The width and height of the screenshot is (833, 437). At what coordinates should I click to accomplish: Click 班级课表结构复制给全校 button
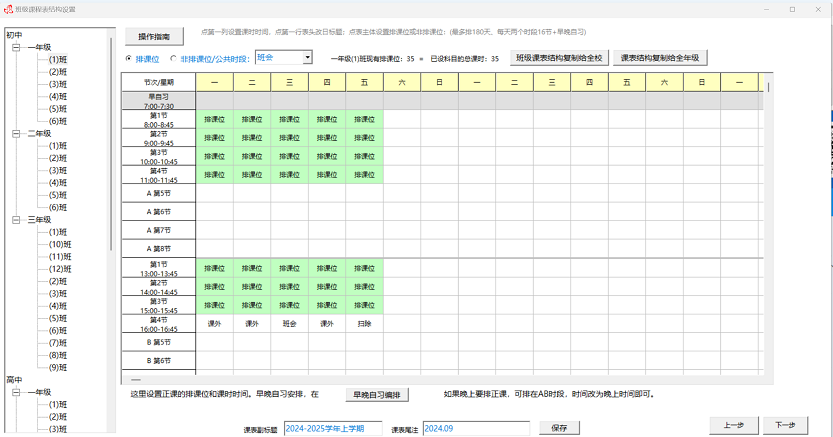point(557,58)
